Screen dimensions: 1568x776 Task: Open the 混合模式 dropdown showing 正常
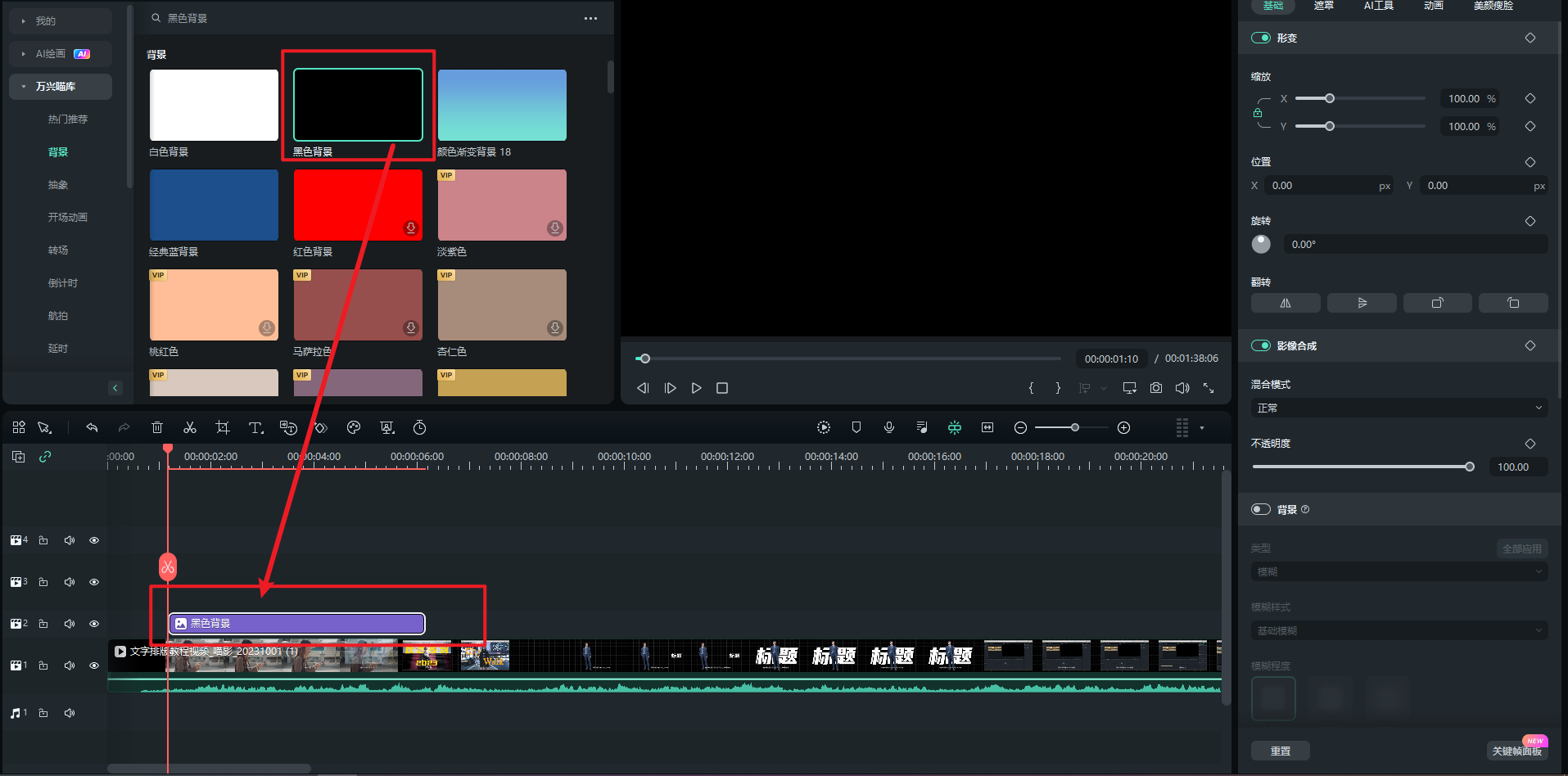(x=1399, y=408)
